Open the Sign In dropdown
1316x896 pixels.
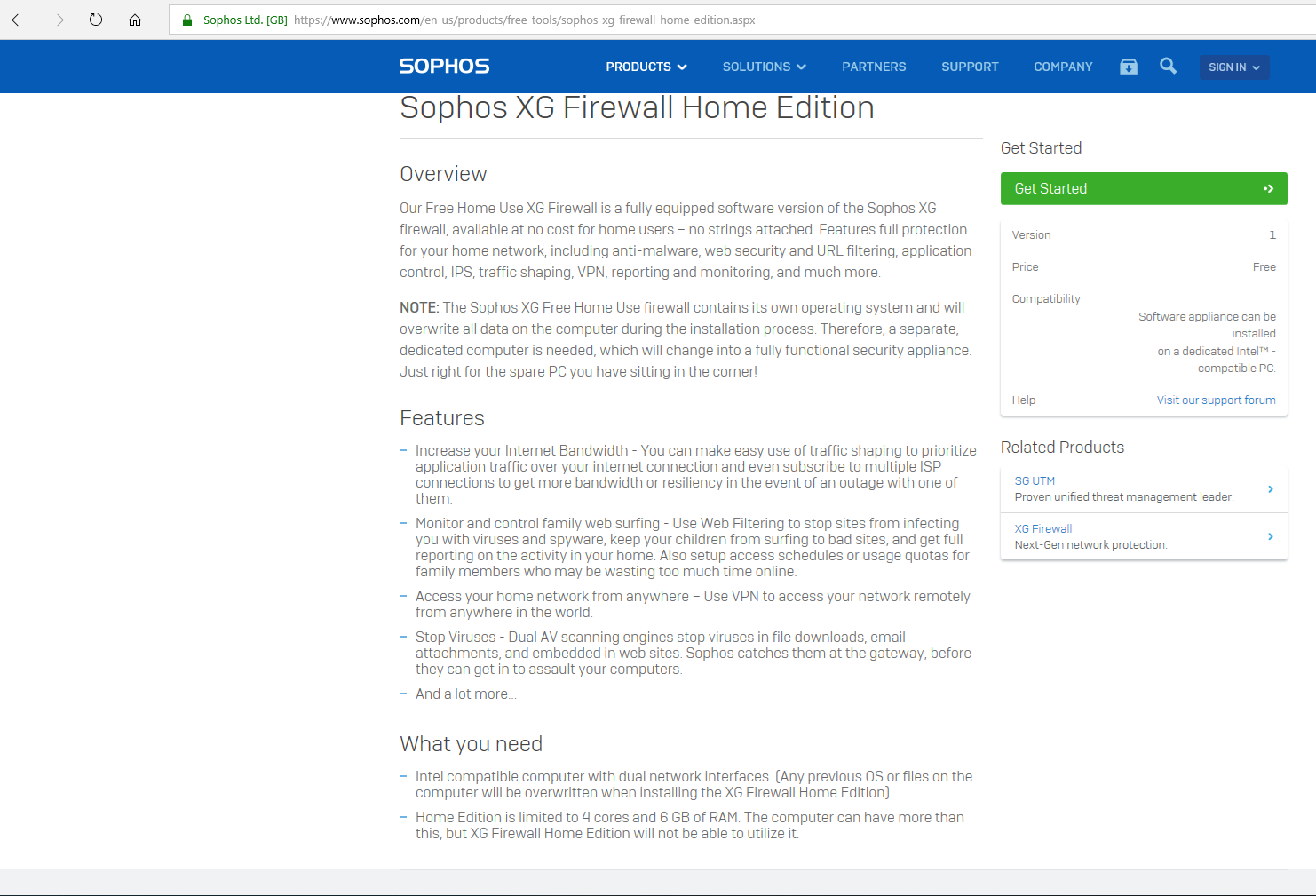[1234, 67]
